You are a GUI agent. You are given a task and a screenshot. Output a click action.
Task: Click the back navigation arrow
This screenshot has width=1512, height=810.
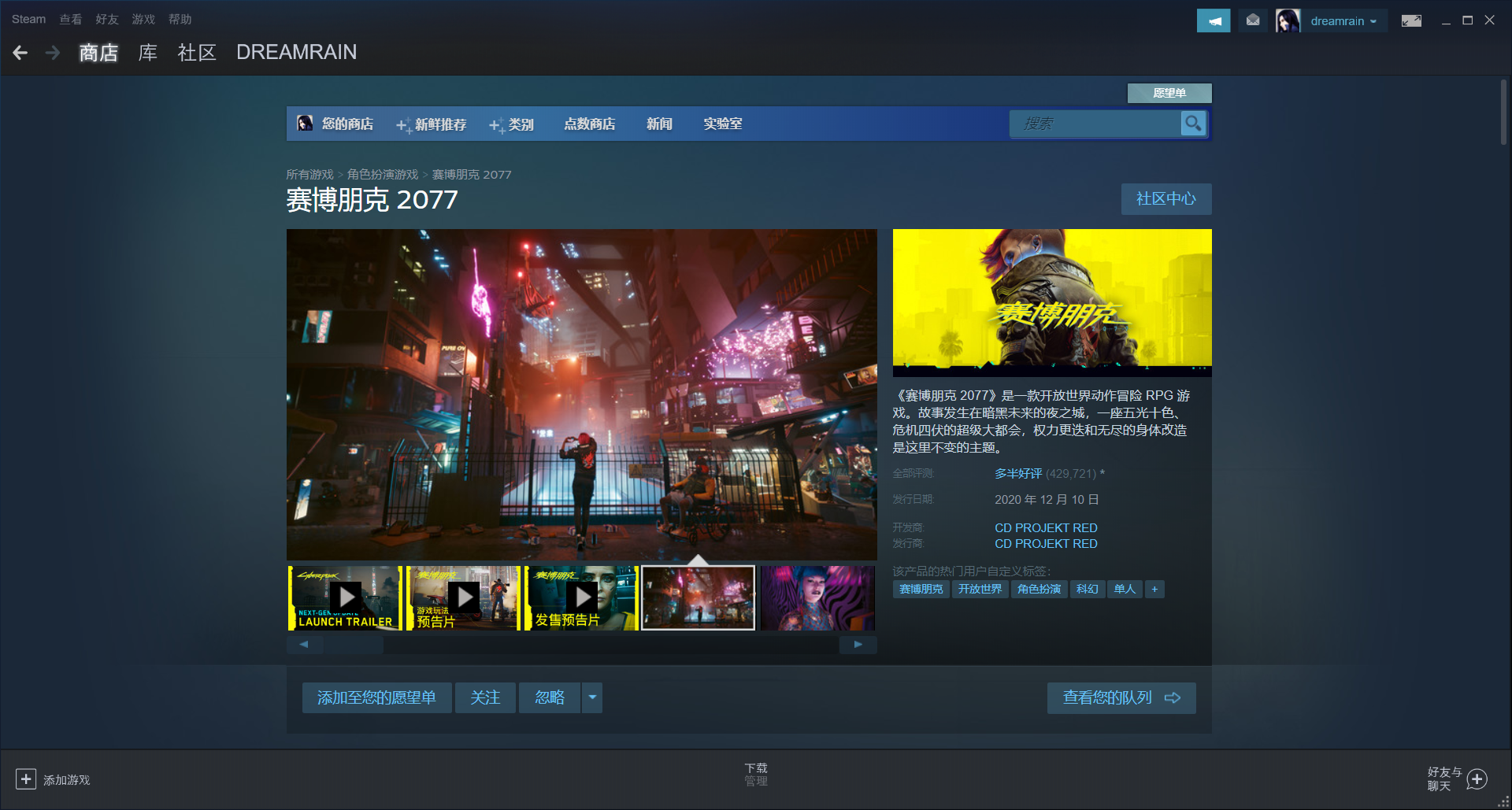click(x=20, y=53)
